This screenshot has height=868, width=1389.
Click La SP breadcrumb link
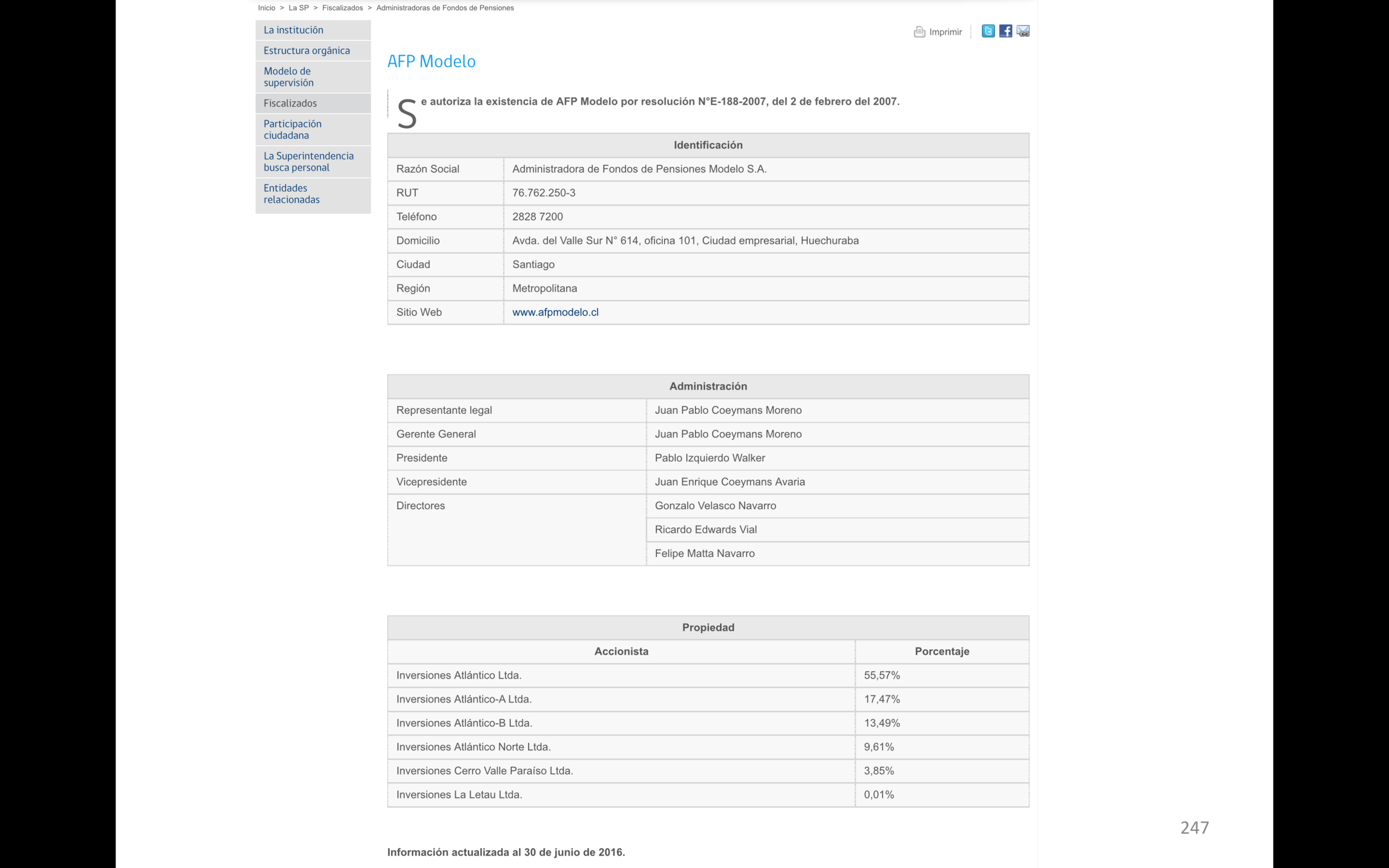click(x=298, y=8)
